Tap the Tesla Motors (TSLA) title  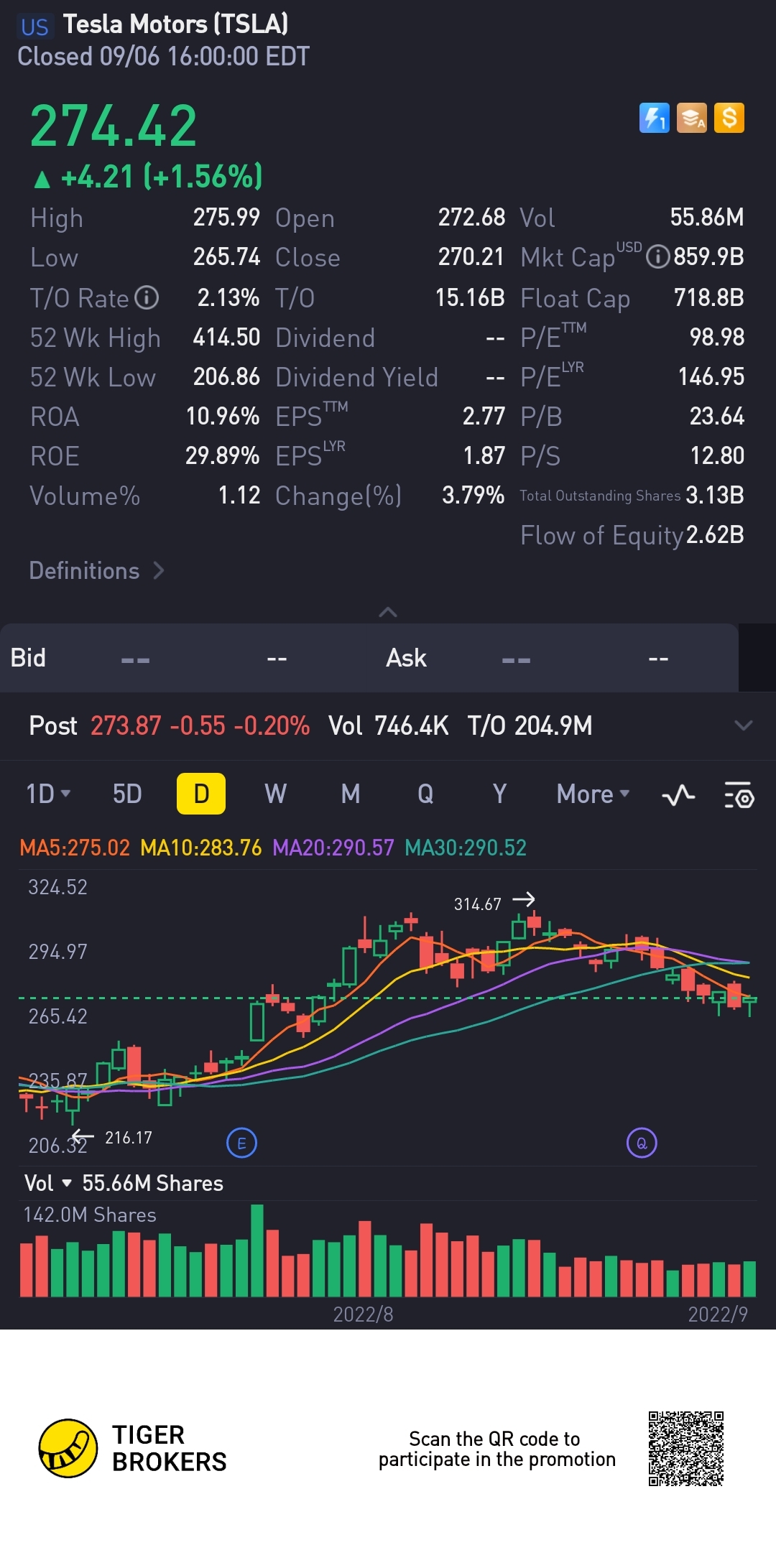(175, 24)
